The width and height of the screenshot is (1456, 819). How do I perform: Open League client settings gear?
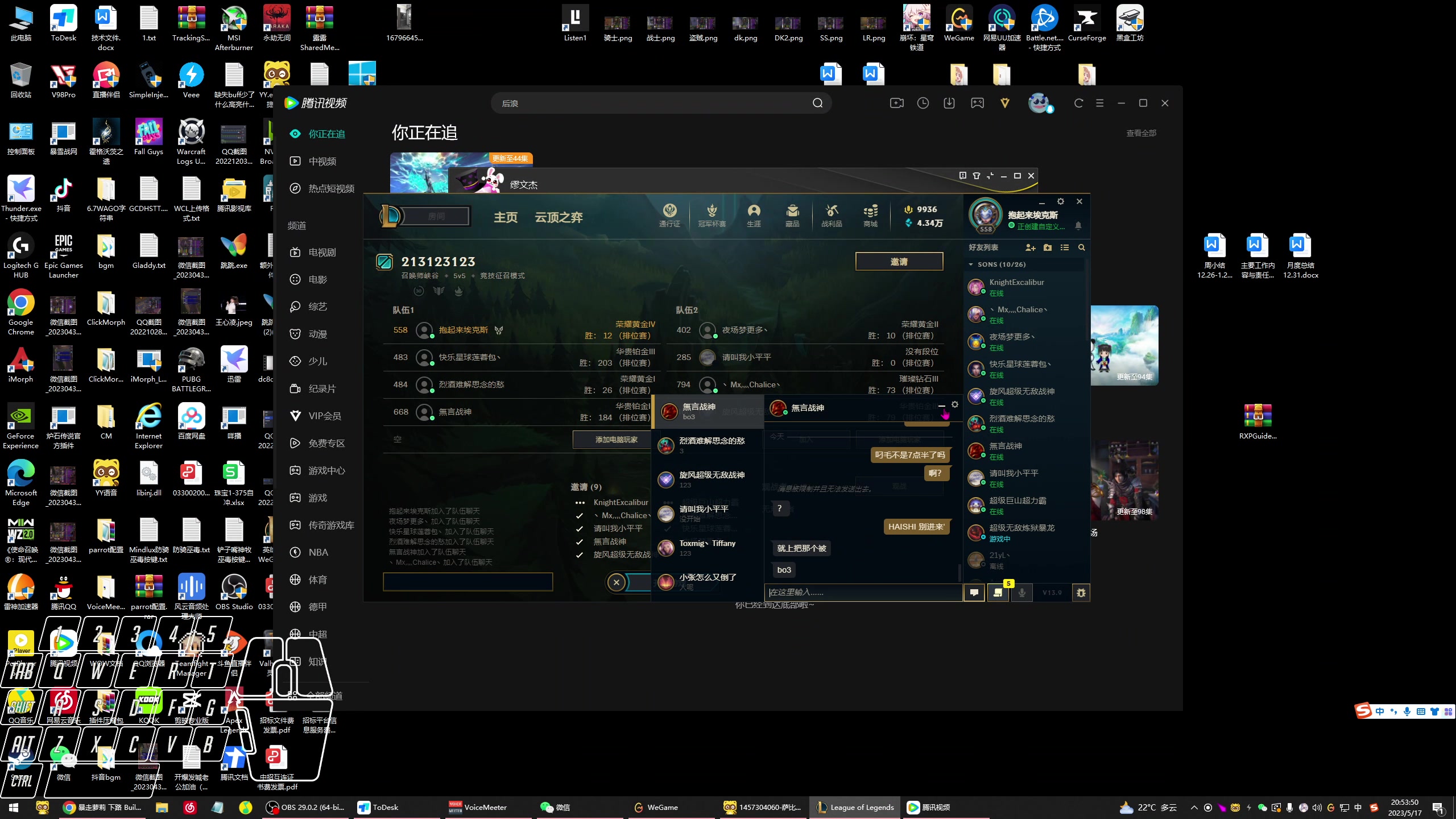tap(1060, 201)
